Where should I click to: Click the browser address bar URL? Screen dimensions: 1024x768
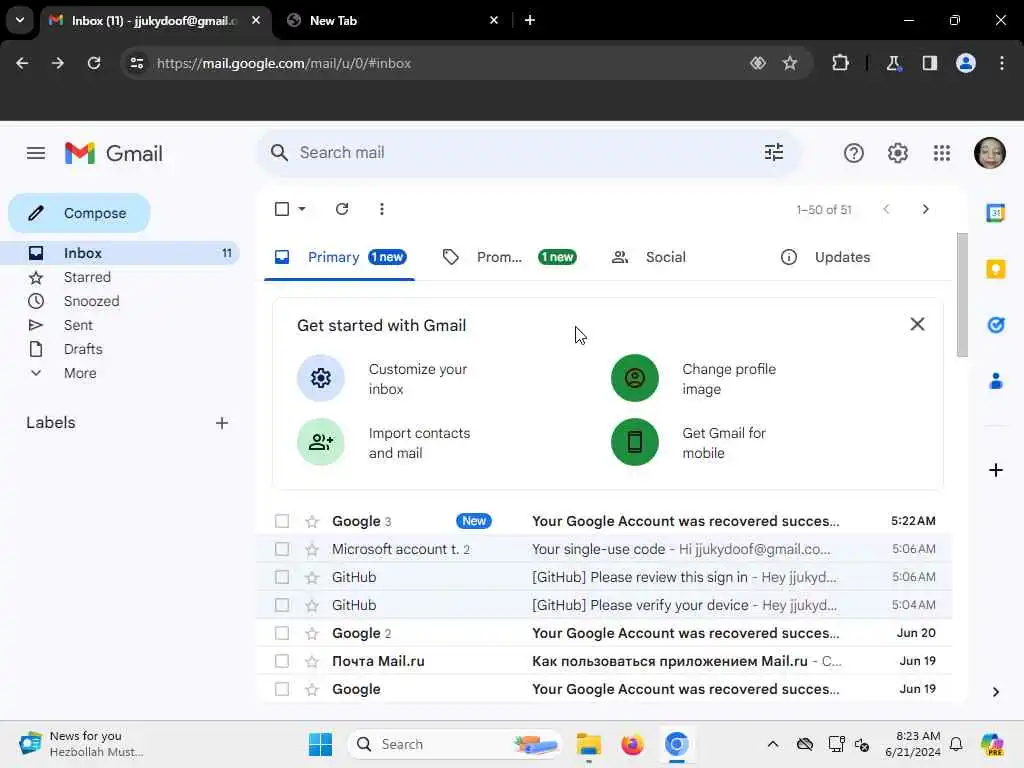point(283,63)
